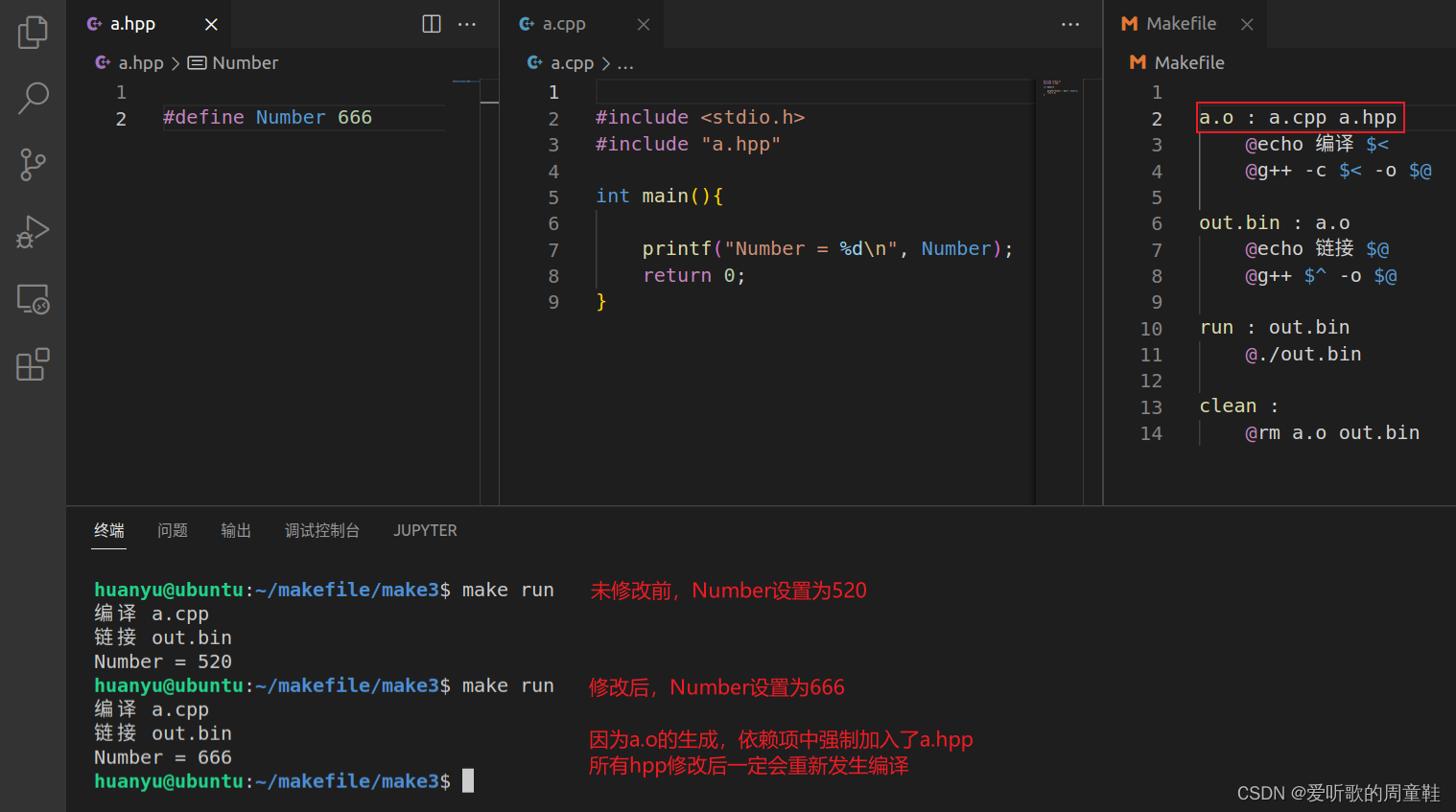Click the int main(){ line
The image size is (1456, 812).
(660, 197)
